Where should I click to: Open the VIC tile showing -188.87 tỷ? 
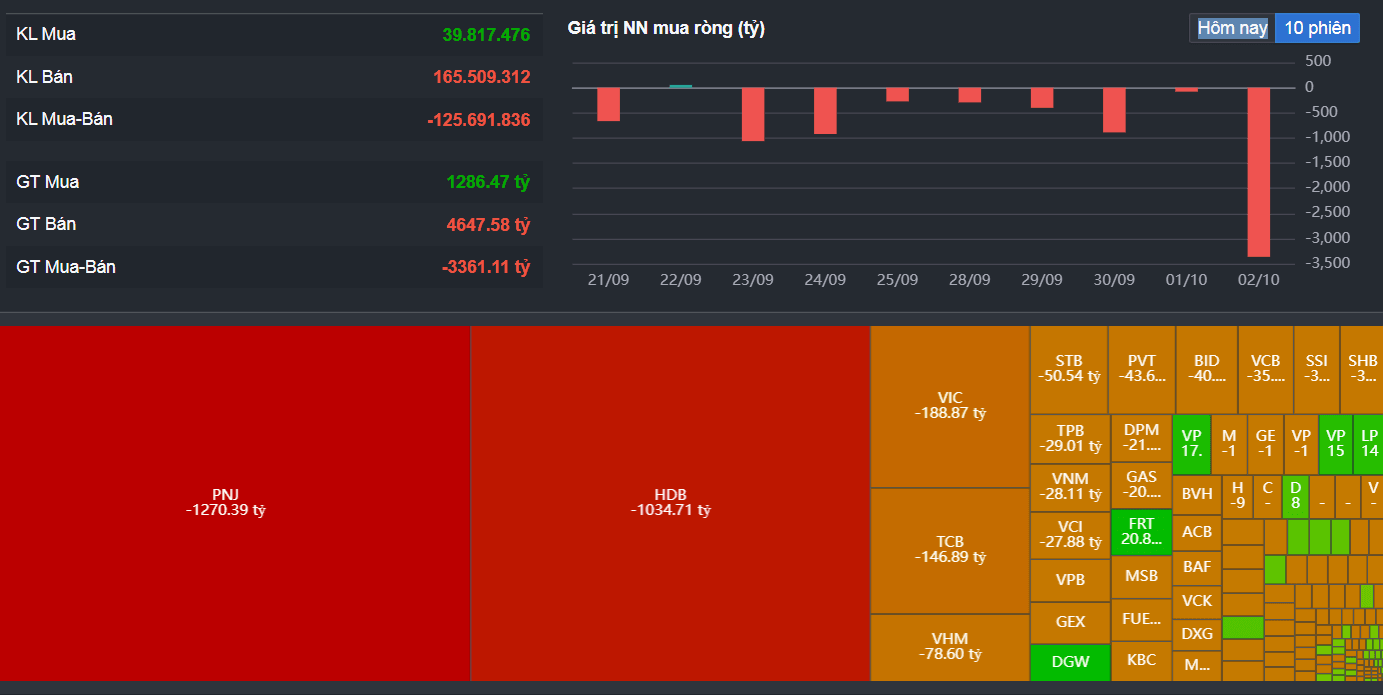950,406
